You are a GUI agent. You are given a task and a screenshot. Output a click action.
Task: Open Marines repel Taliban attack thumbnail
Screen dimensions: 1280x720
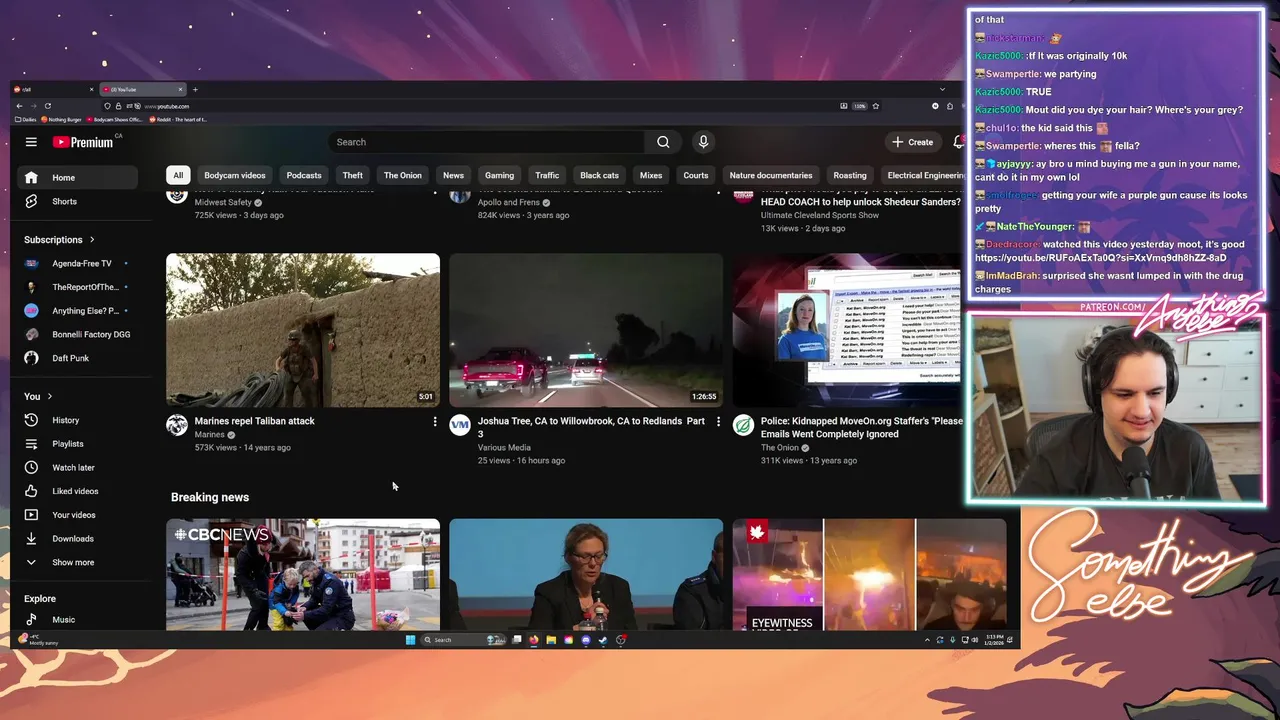click(x=303, y=330)
